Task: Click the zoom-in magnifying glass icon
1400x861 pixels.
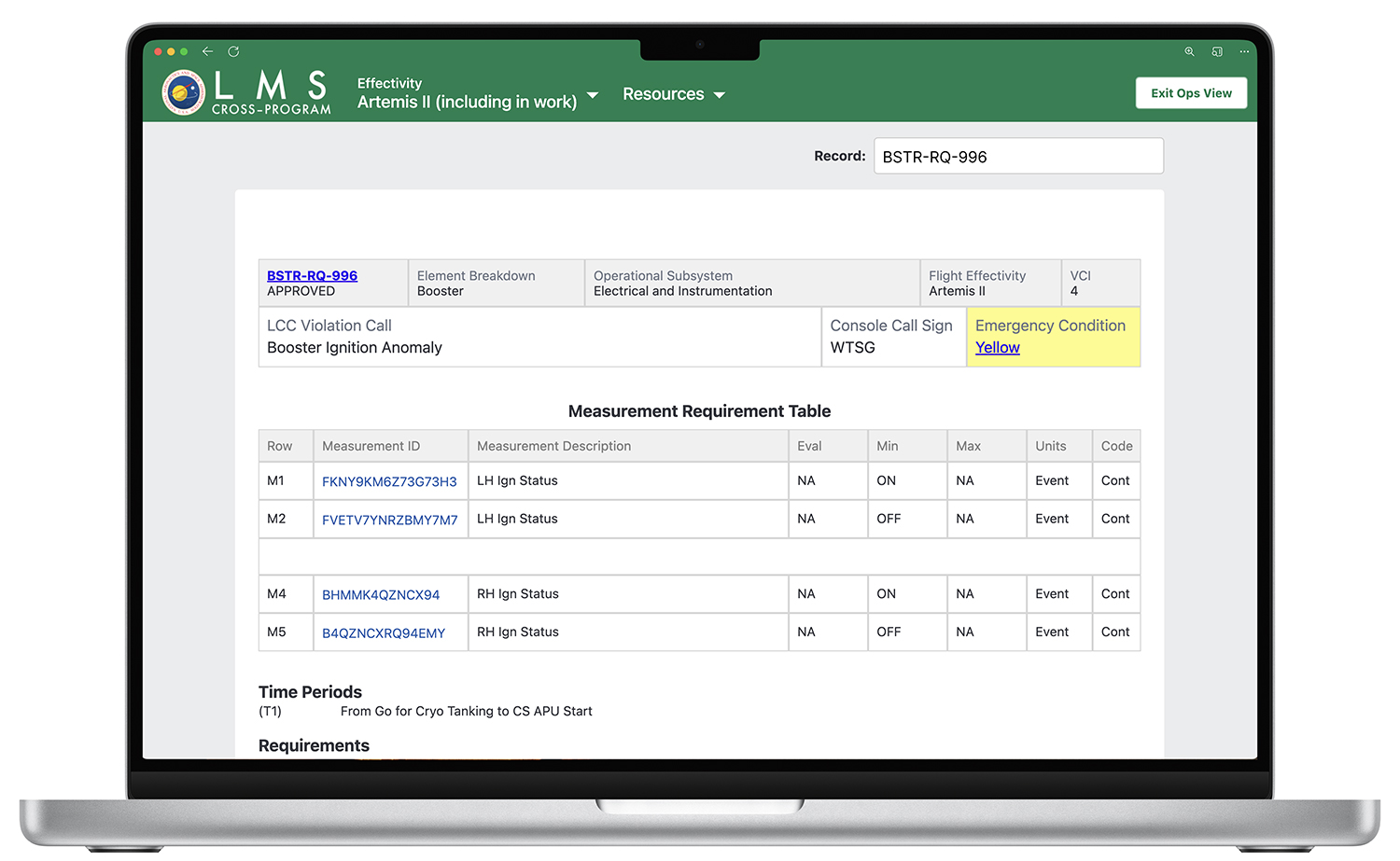Action: pyautogui.click(x=1189, y=51)
